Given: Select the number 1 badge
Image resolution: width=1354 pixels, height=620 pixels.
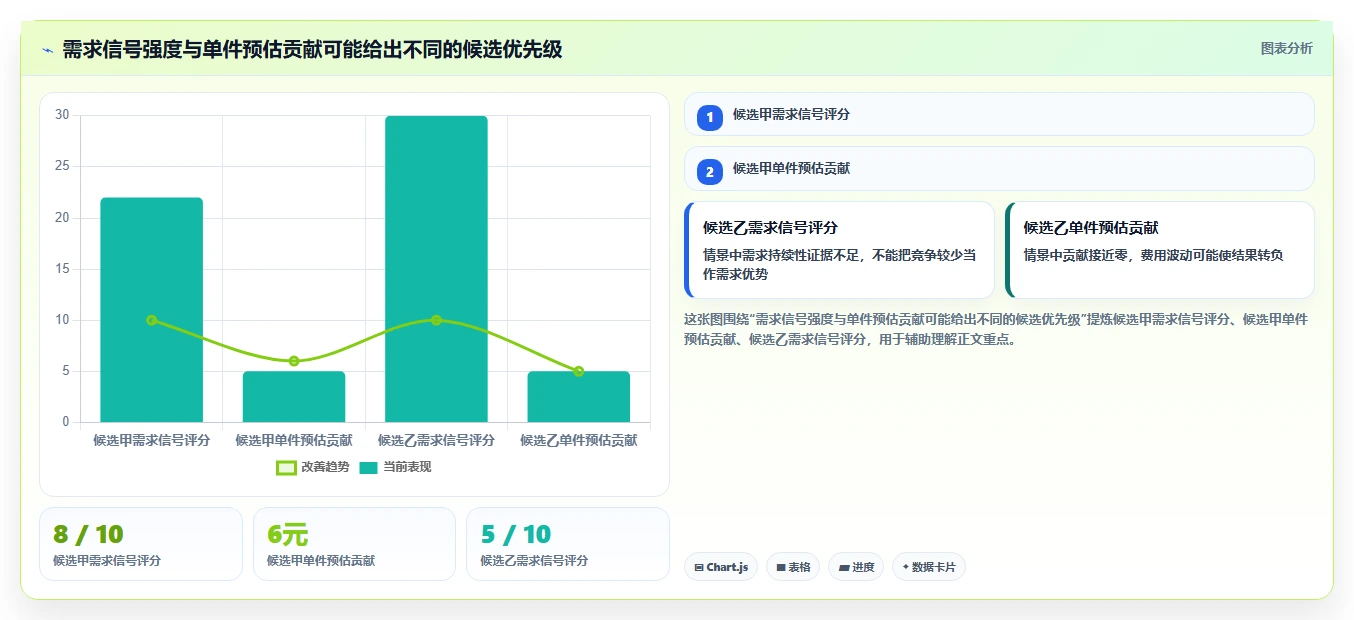Looking at the screenshot, I should [x=710, y=118].
